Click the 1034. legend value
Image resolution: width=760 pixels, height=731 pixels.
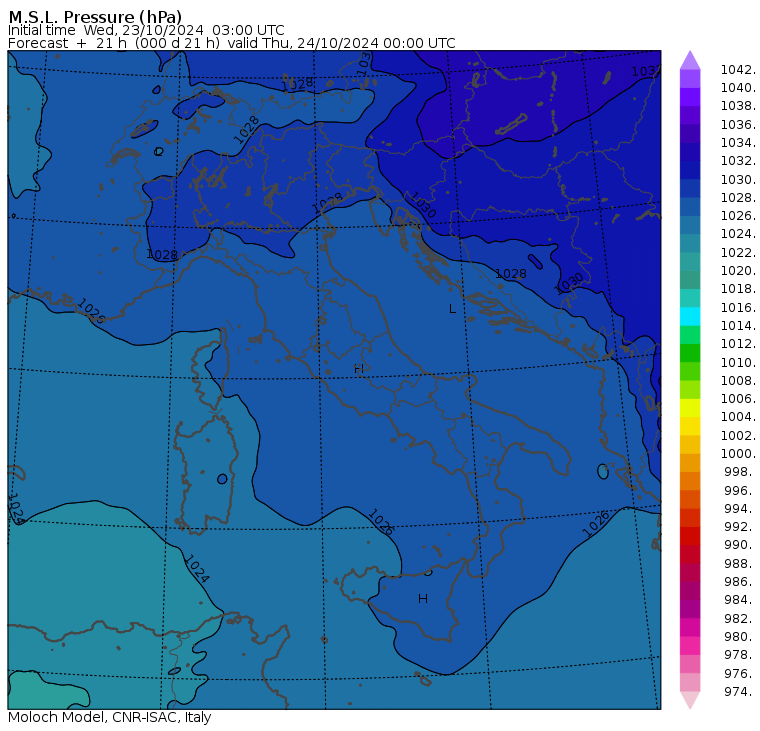click(x=738, y=143)
